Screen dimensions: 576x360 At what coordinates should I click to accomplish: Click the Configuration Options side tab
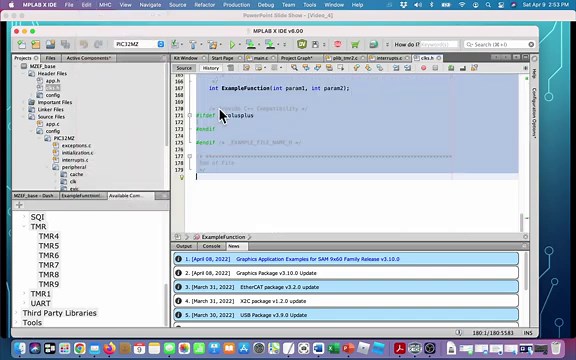click(x=534, y=113)
